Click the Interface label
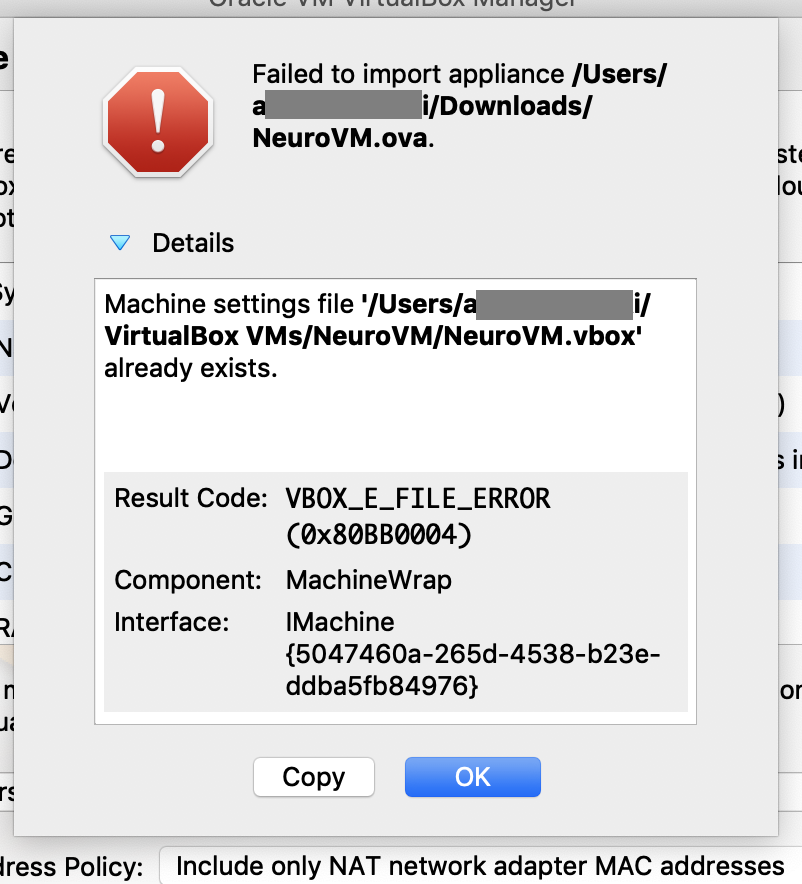This screenshot has height=884, width=802. coord(172,622)
